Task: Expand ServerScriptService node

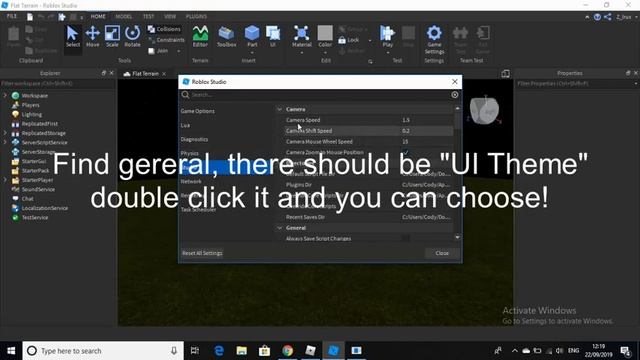Action: [5, 142]
